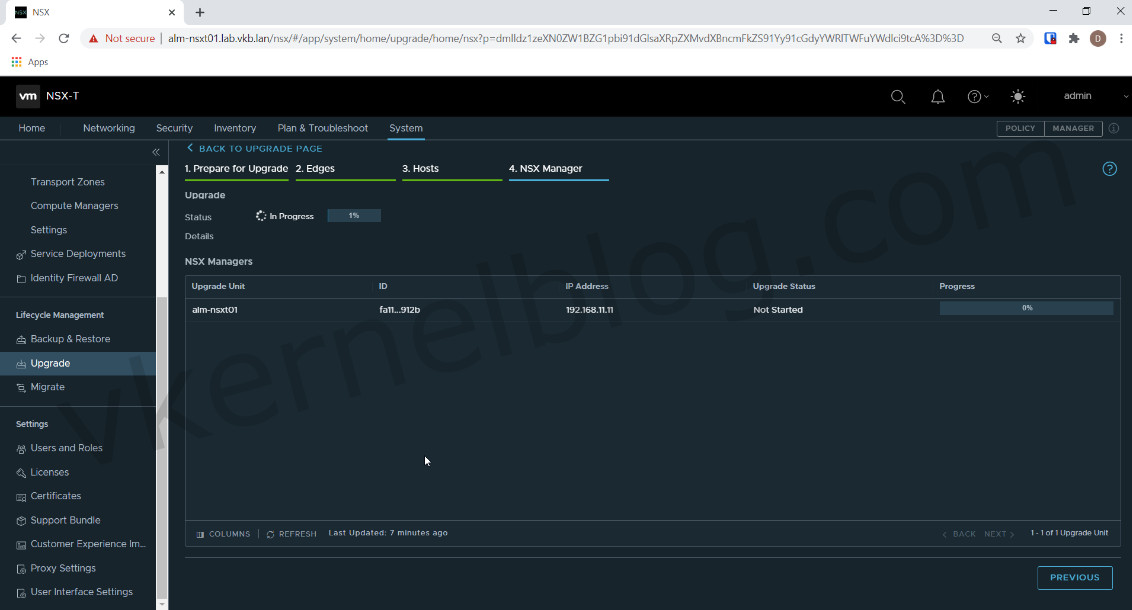Open the NSX search icon
Viewport: 1132px width, 610px height.
click(x=898, y=96)
